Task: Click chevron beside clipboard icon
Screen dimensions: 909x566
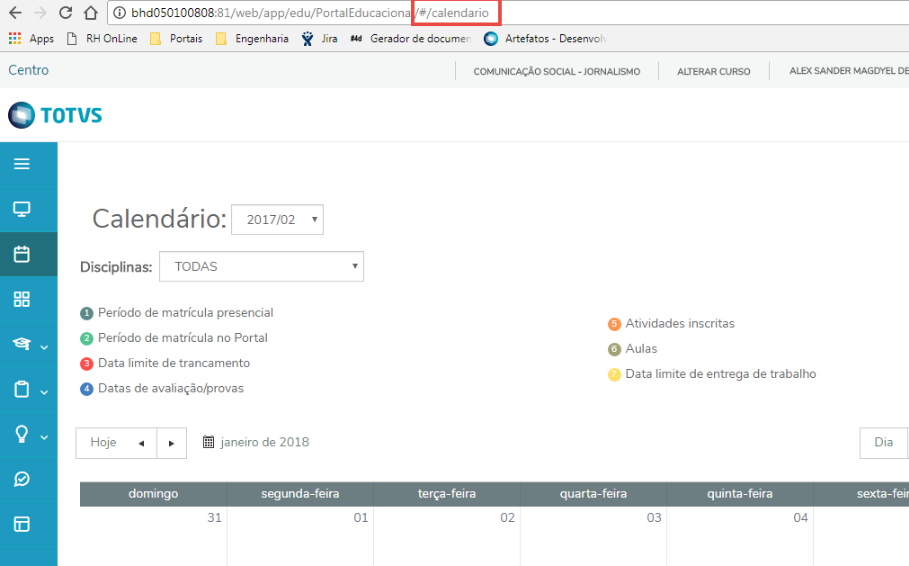Action: pyautogui.click(x=44, y=393)
